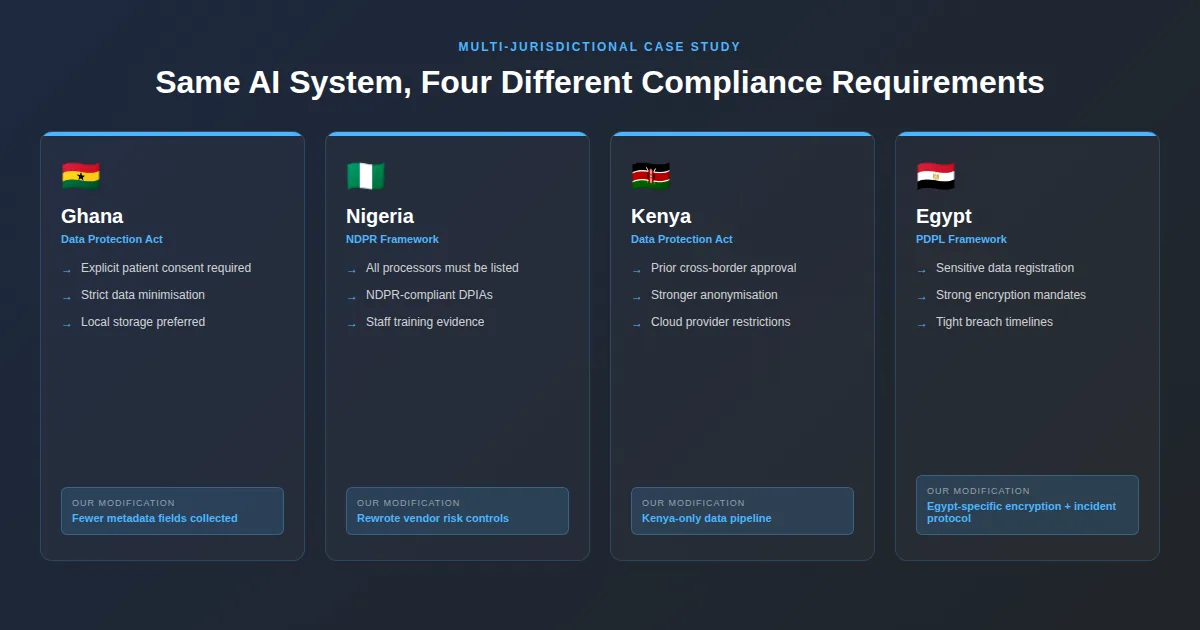Click 'Fewer metadata fields collected' modification box

pos(172,511)
